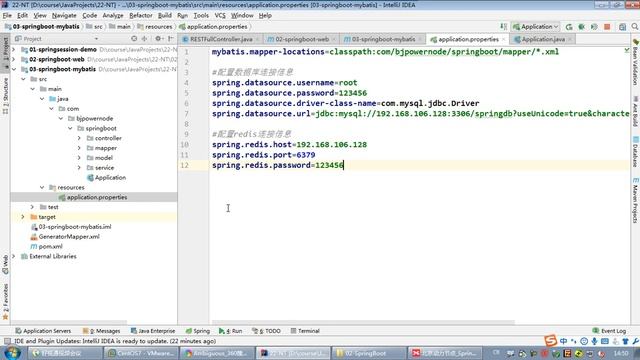Open the Terminal tool window
The width and height of the screenshot is (640, 360).
coord(304,331)
